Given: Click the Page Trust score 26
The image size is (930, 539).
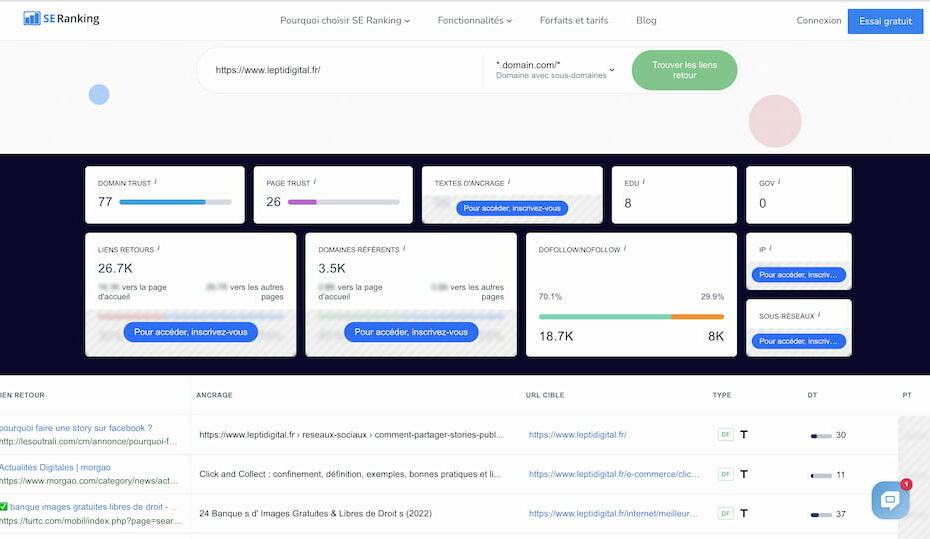Looking at the screenshot, I should (273, 202).
